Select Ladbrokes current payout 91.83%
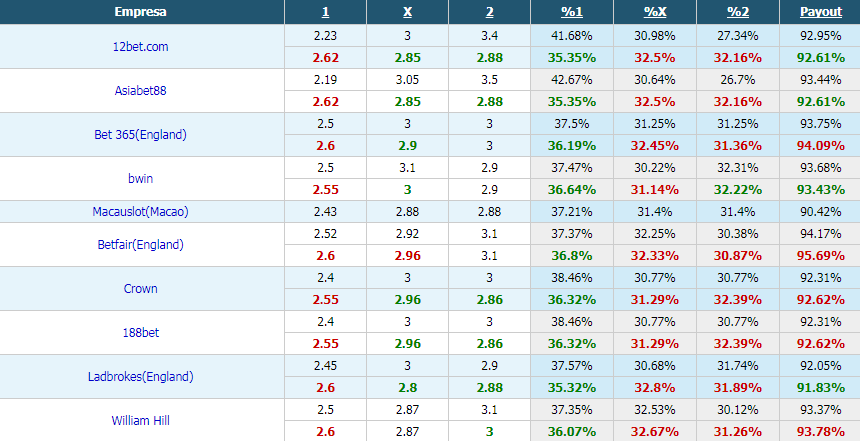Viewport: 860px width, 441px height. [821, 387]
